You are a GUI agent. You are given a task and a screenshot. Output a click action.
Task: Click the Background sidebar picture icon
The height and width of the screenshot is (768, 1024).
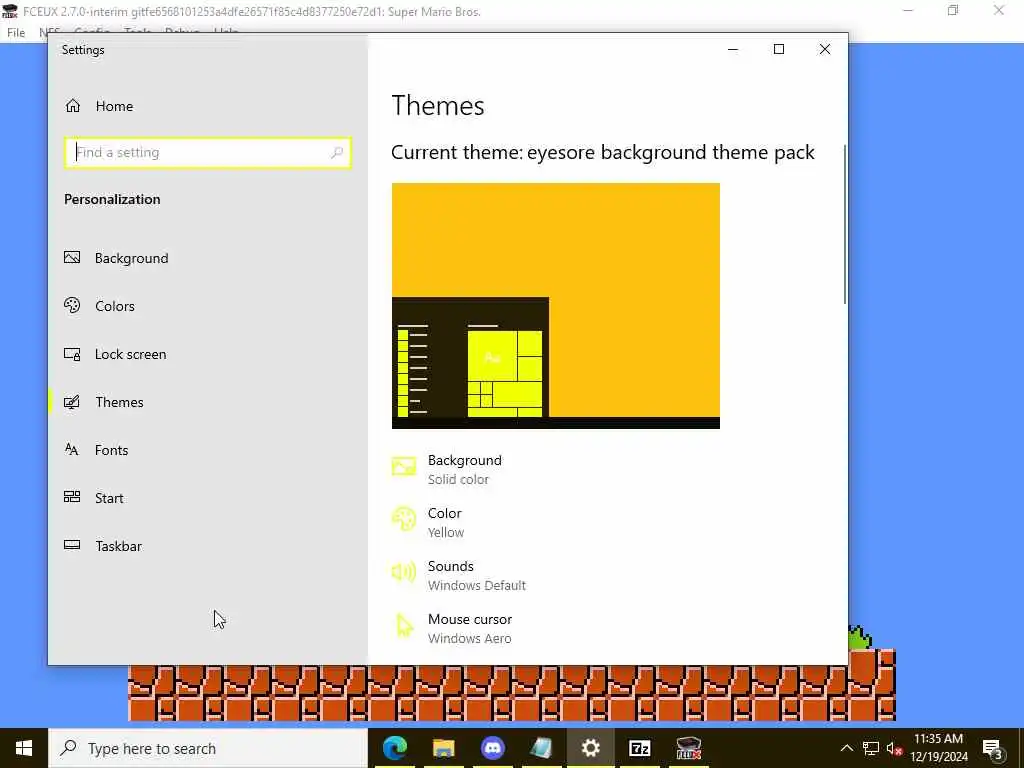pyautogui.click(x=72, y=257)
